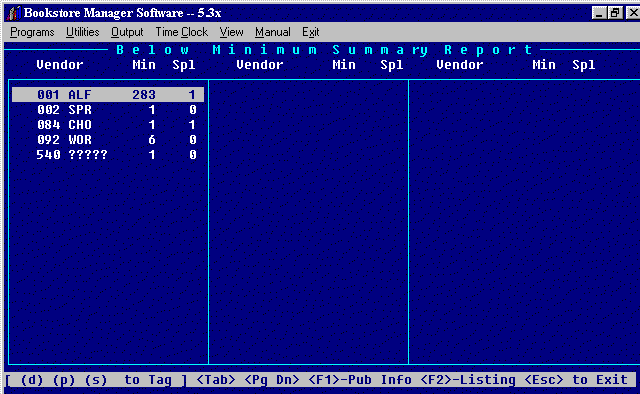Click the first Spl column header
Screen dimensions: 640x394
[184, 65]
